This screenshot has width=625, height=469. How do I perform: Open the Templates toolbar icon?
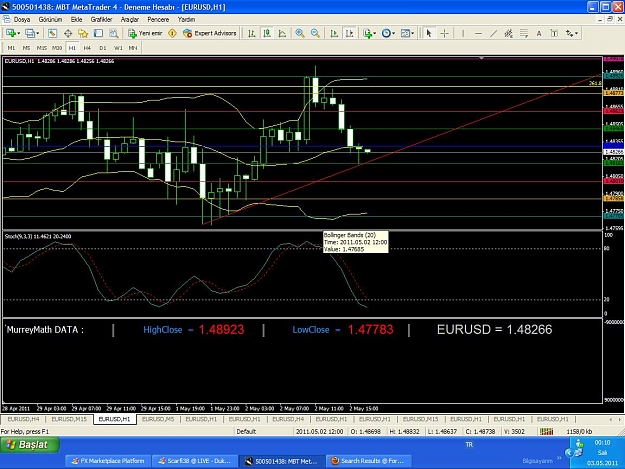[405, 33]
